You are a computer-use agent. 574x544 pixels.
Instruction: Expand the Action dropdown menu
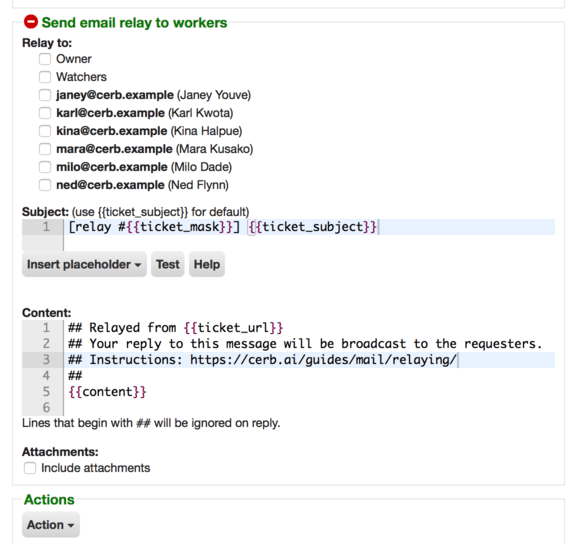pos(51,525)
